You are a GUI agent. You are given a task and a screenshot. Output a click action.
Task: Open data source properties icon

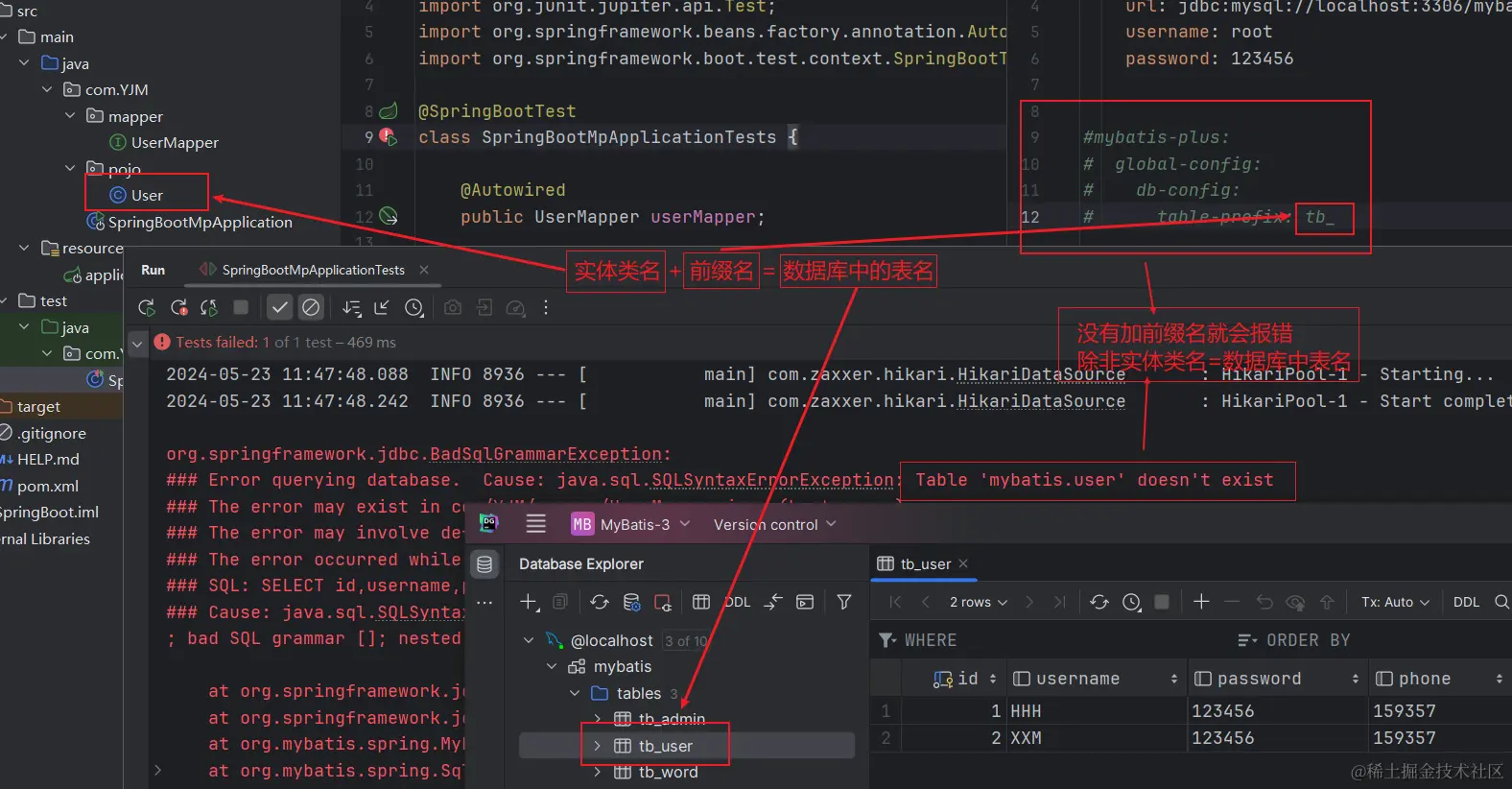pos(631,602)
